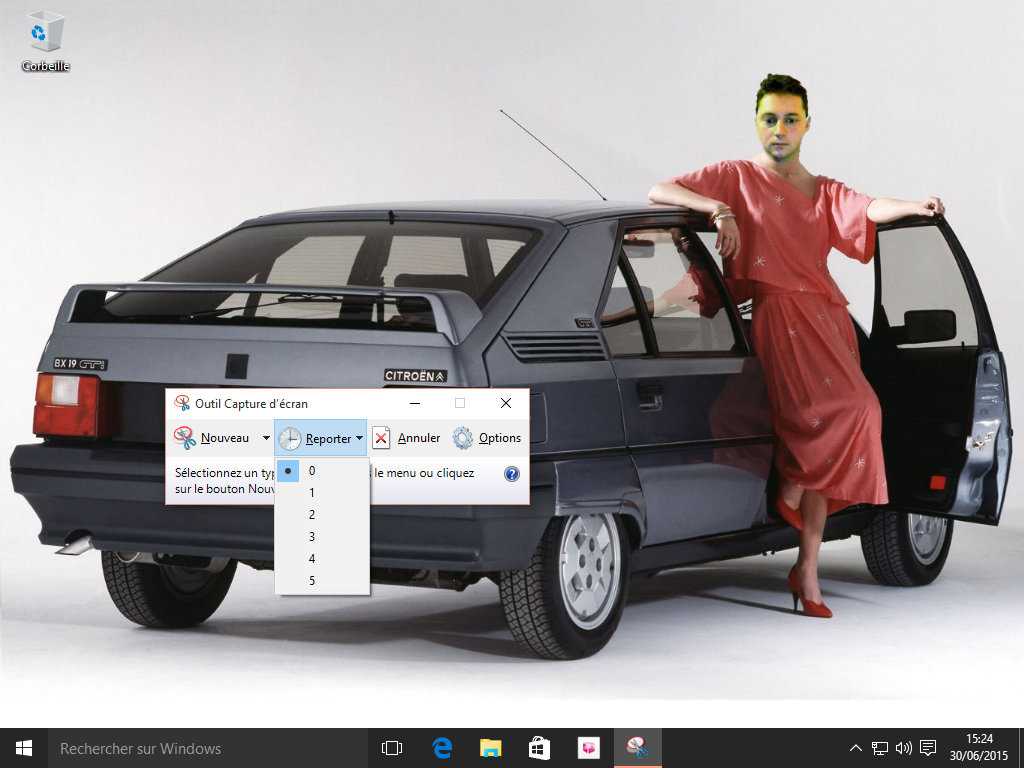
Task: Click the Task View taskbar icon
Action: click(x=392, y=748)
